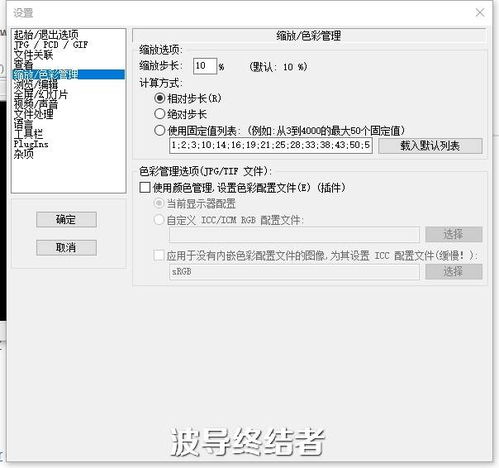Click the 取消 button
Image resolution: width=499 pixels, height=468 pixels.
pyautogui.click(x=66, y=248)
